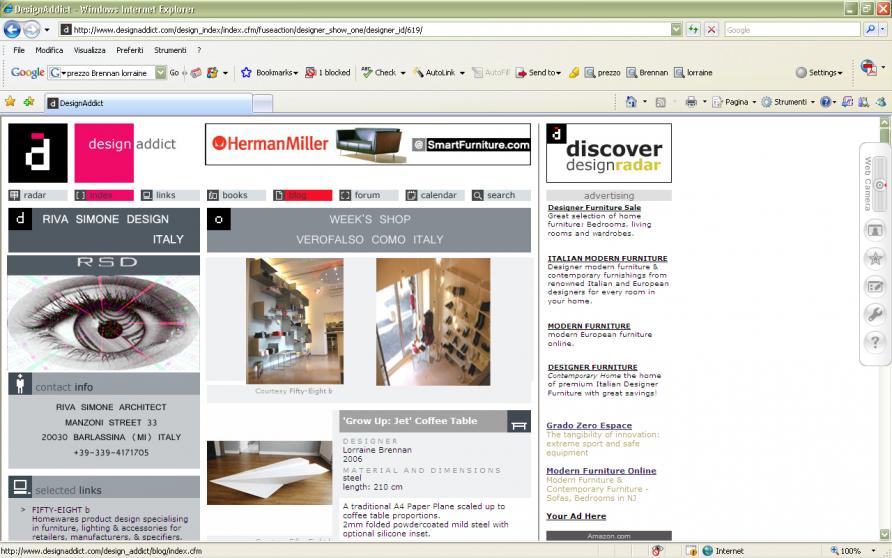892x558 pixels.
Task: Visit the forum section
Action: [369, 195]
